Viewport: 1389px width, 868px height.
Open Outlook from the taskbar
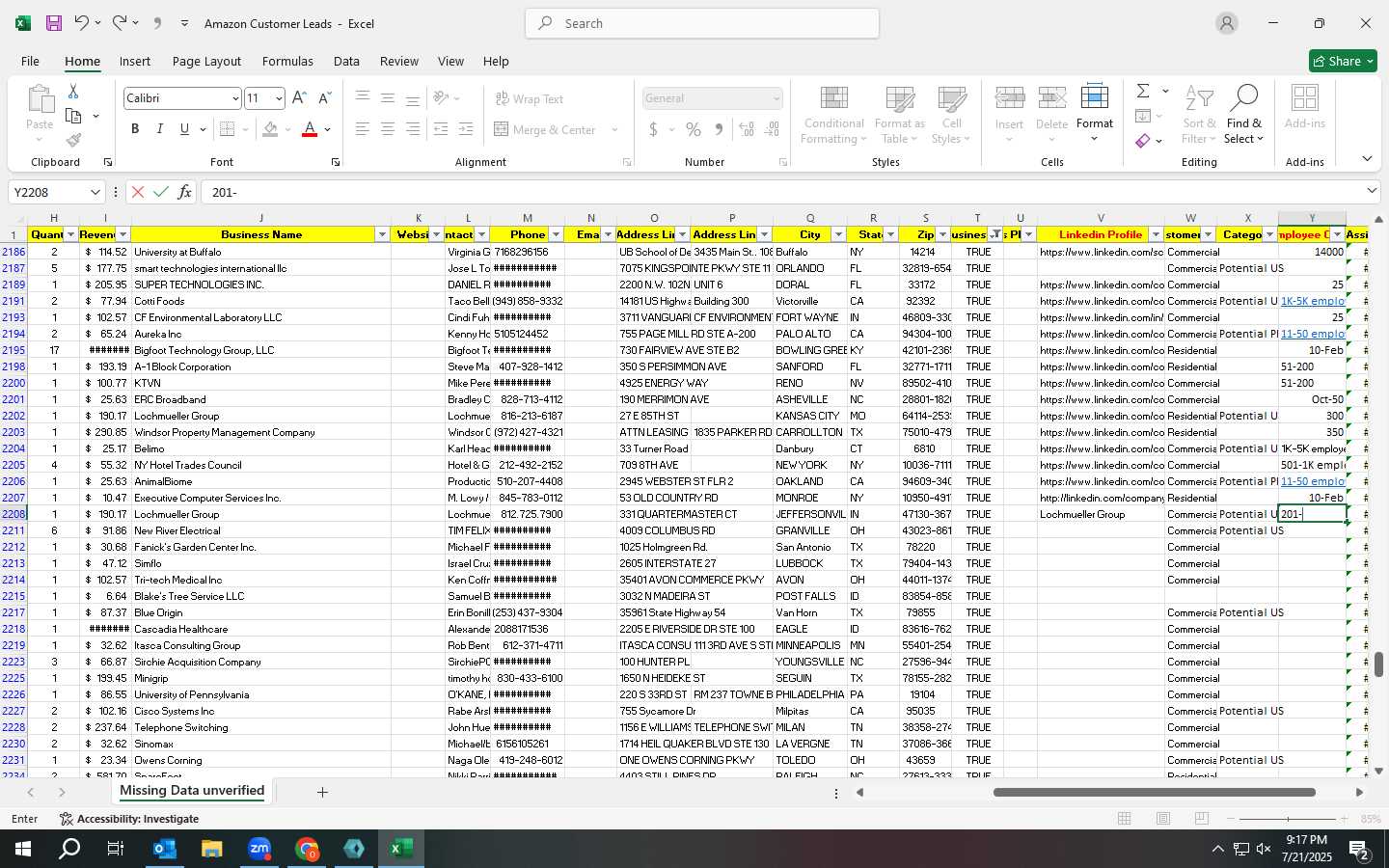click(164, 849)
